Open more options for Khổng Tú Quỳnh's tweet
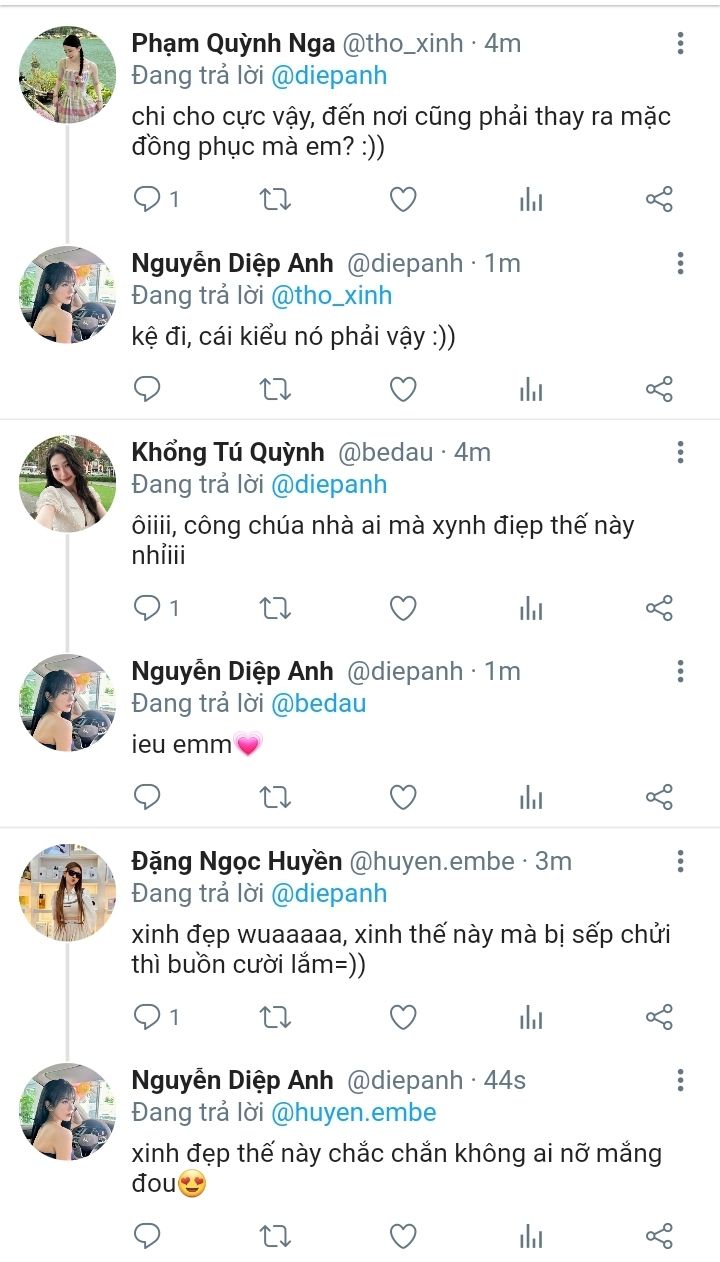This screenshot has width=720, height=1262. (680, 452)
